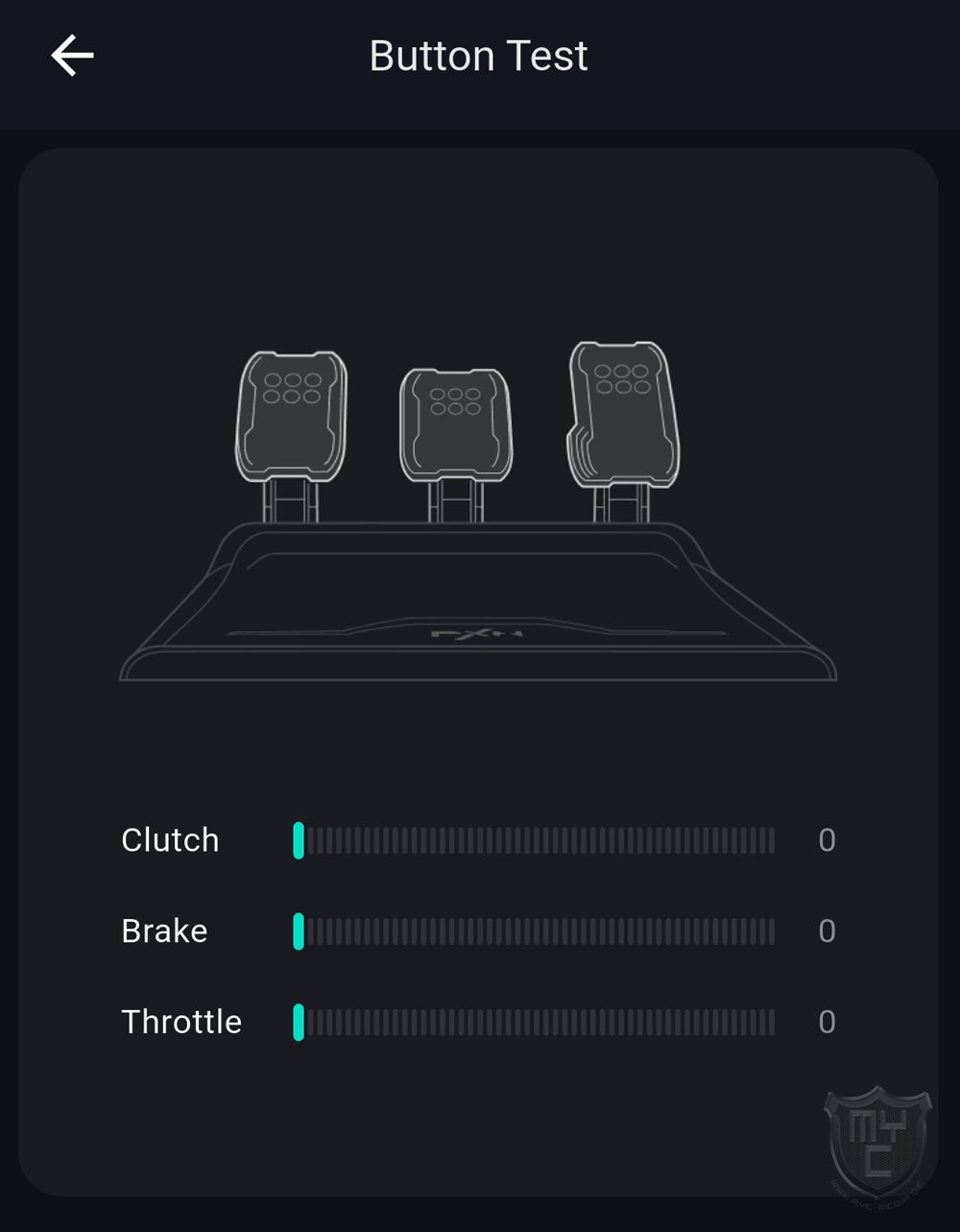Click the Clutch level bar
960x1232 pixels.
point(538,840)
